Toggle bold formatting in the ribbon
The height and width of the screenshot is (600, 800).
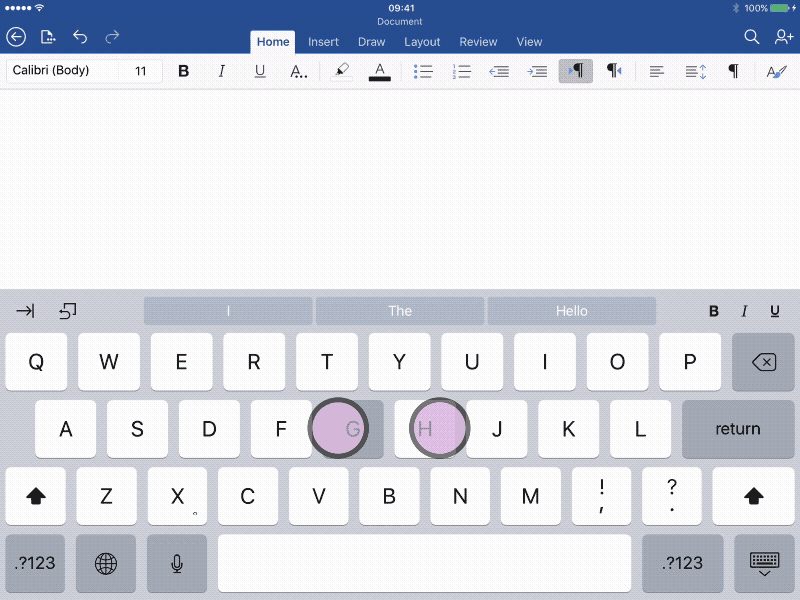[184, 71]
